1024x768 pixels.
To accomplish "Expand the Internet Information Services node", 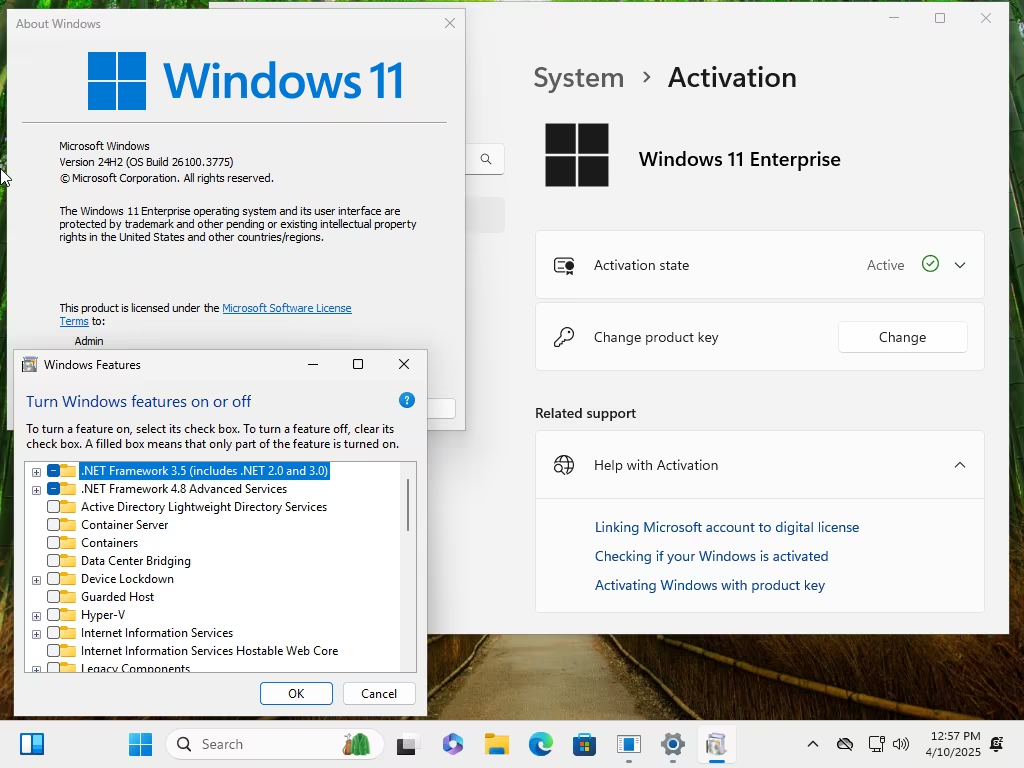I will point(37,633).
